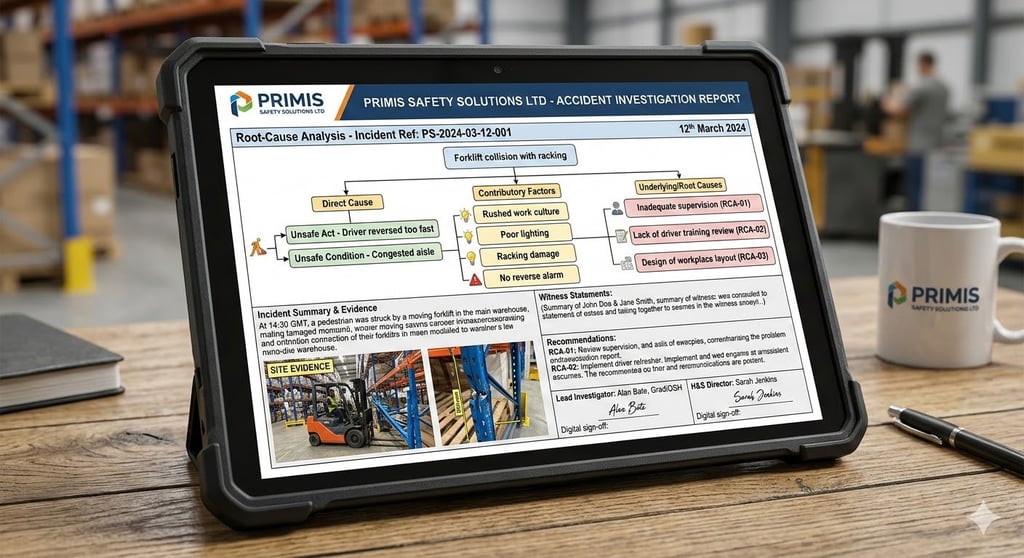
Task: Click the 'Direct Cause' label box
Action: point(347,203)
